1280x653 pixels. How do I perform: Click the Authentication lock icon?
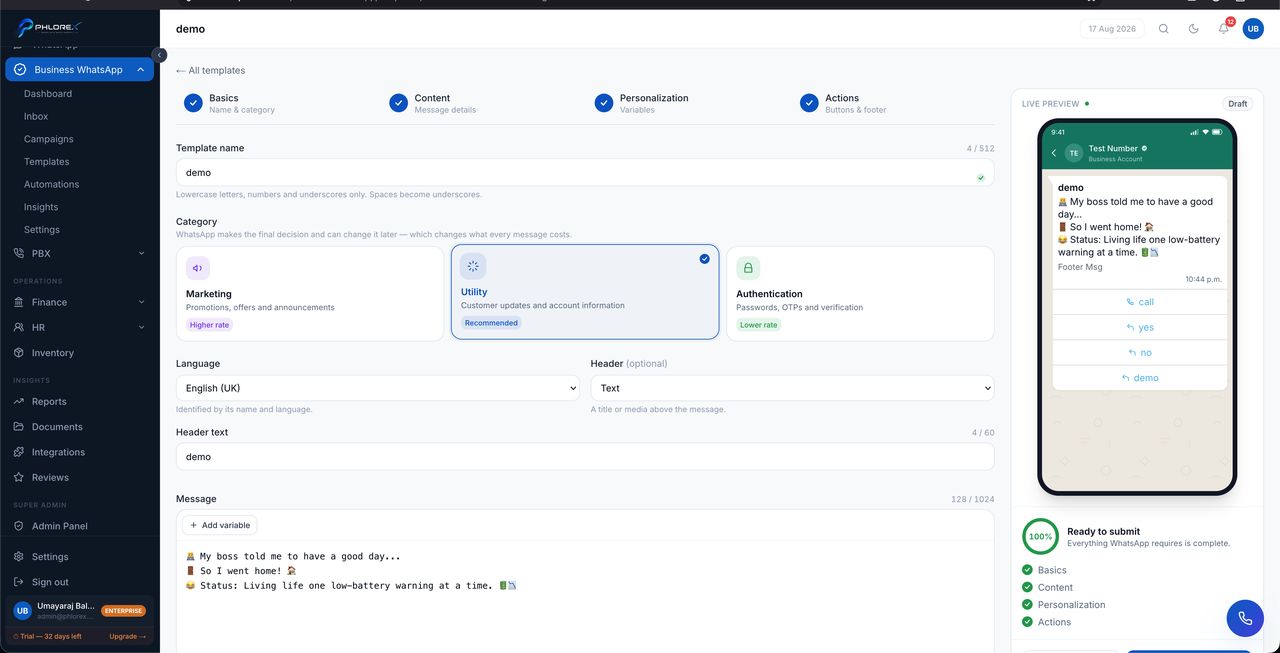[748, 268]
